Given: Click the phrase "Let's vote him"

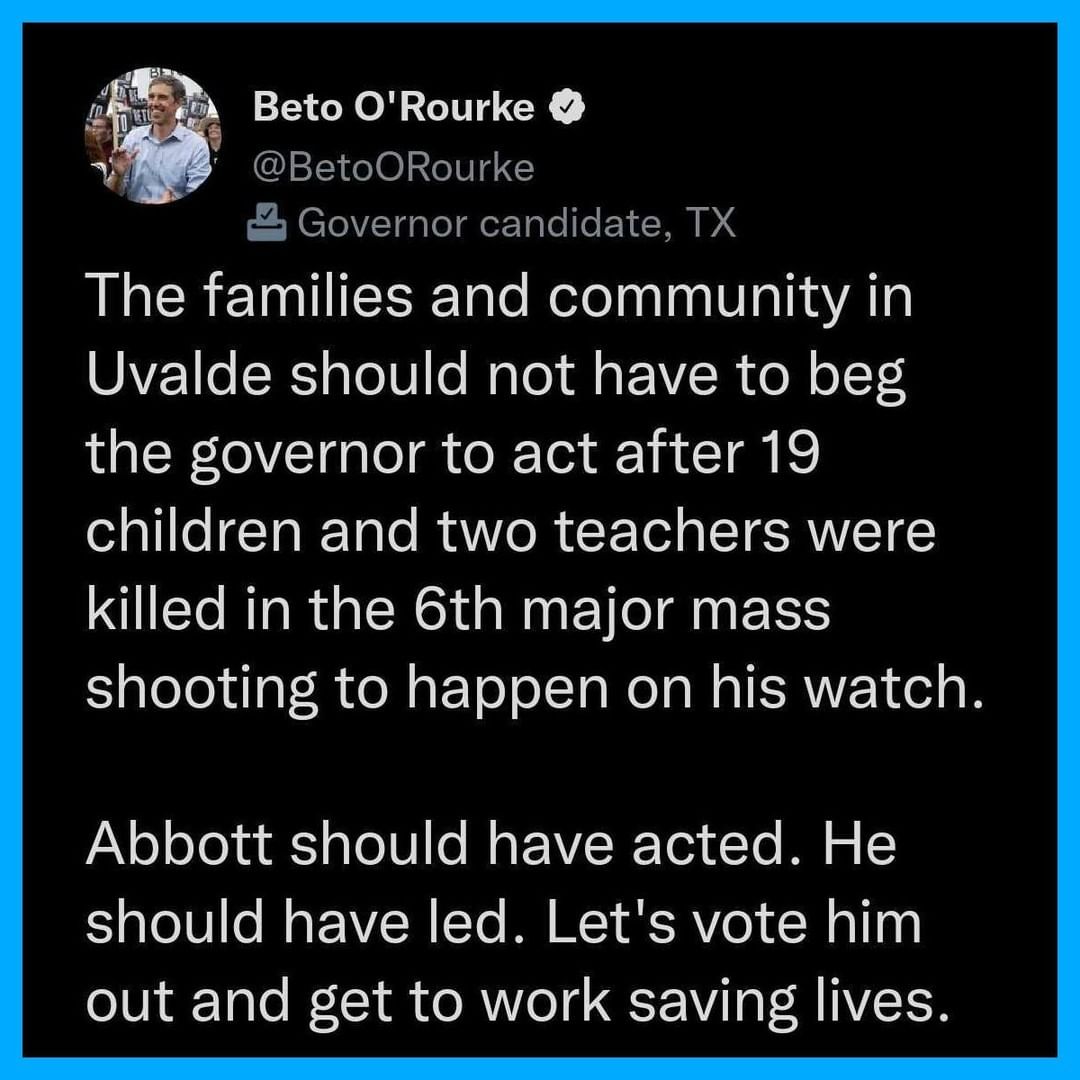Looking at the screenshot, I should pyautogui.click(x=734, y=923).
